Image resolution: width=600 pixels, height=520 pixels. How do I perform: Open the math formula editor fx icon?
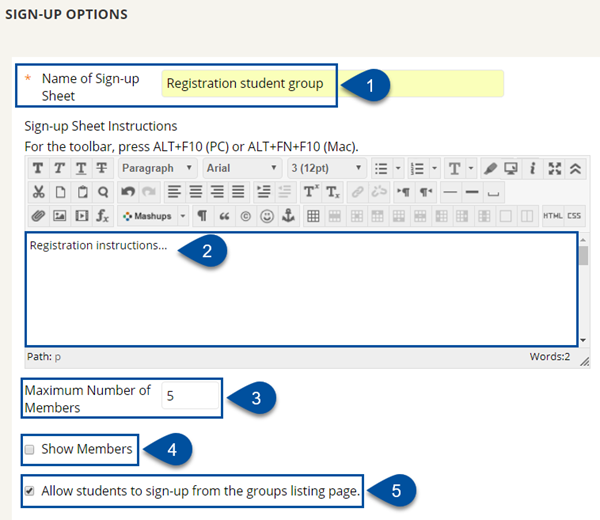[102, 216]
